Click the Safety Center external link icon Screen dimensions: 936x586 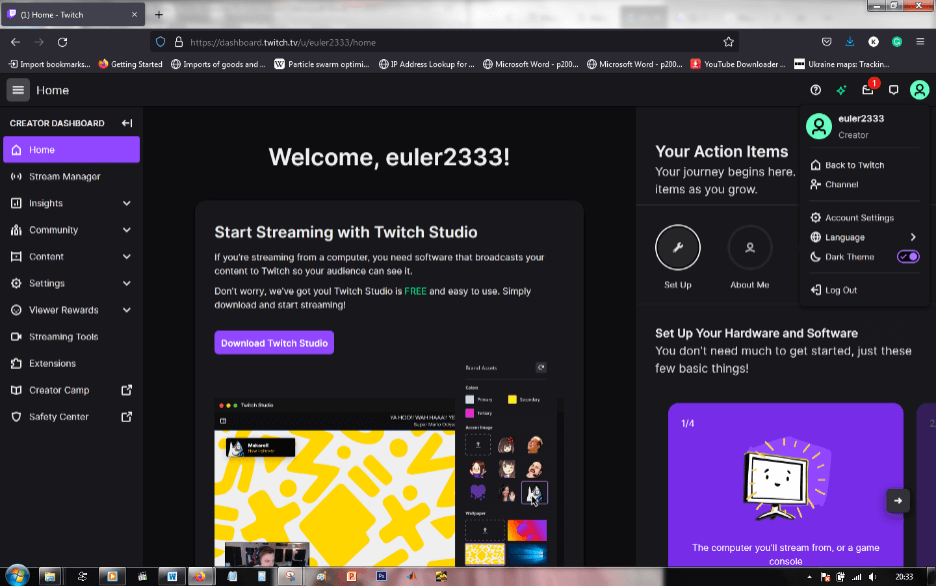pyautogui.click(x=127, y=417)
